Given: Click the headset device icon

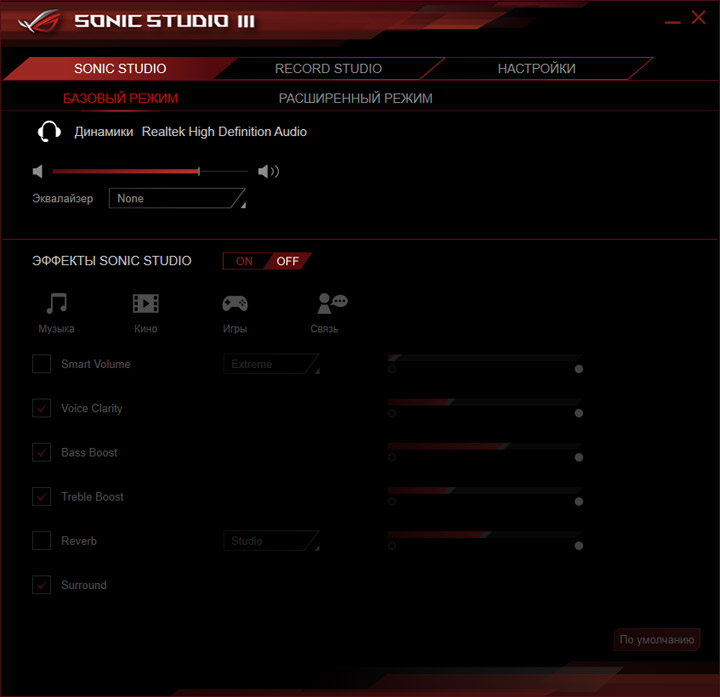Looking at the screenshot, I should (49, 132).
